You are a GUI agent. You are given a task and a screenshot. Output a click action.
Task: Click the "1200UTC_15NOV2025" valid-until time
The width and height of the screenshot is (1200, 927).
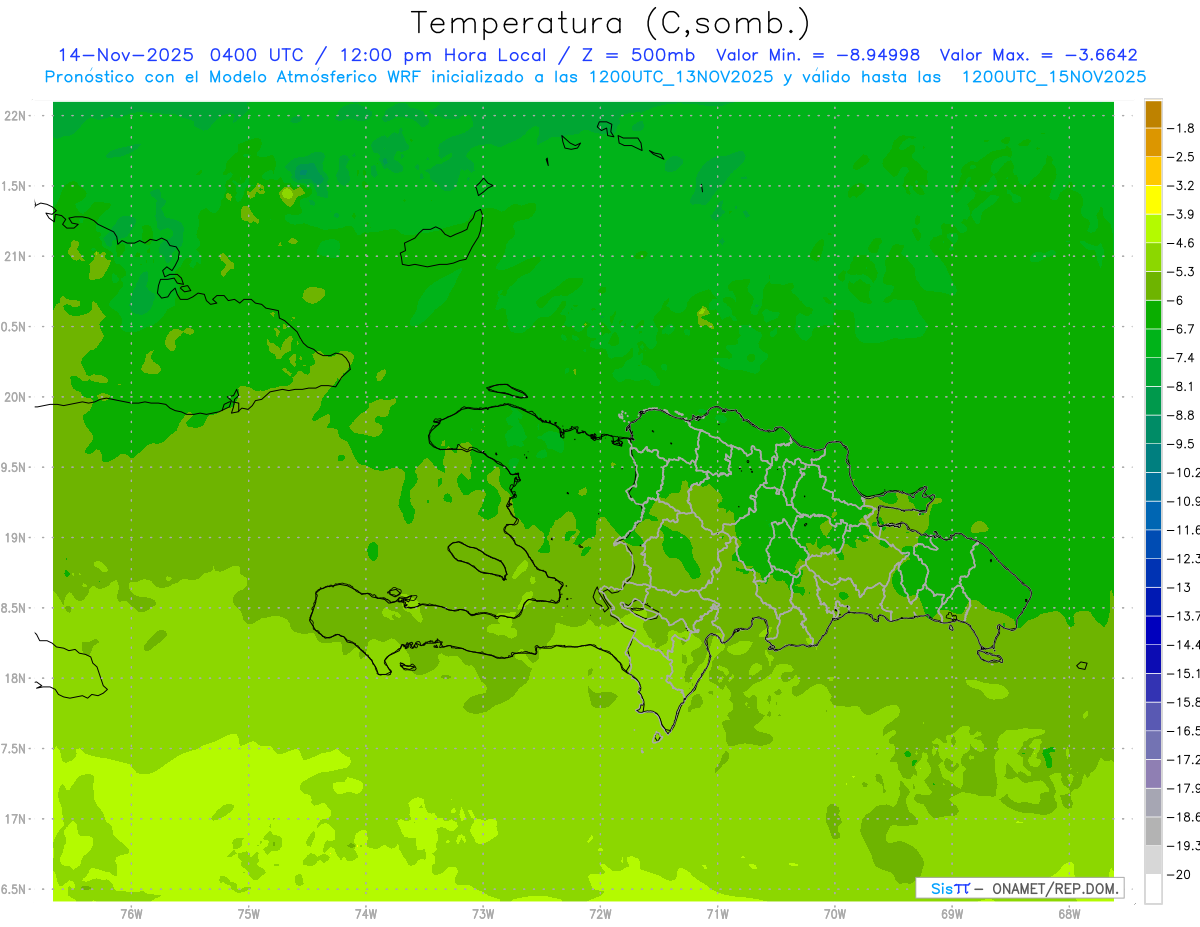tap(1053, 77)
